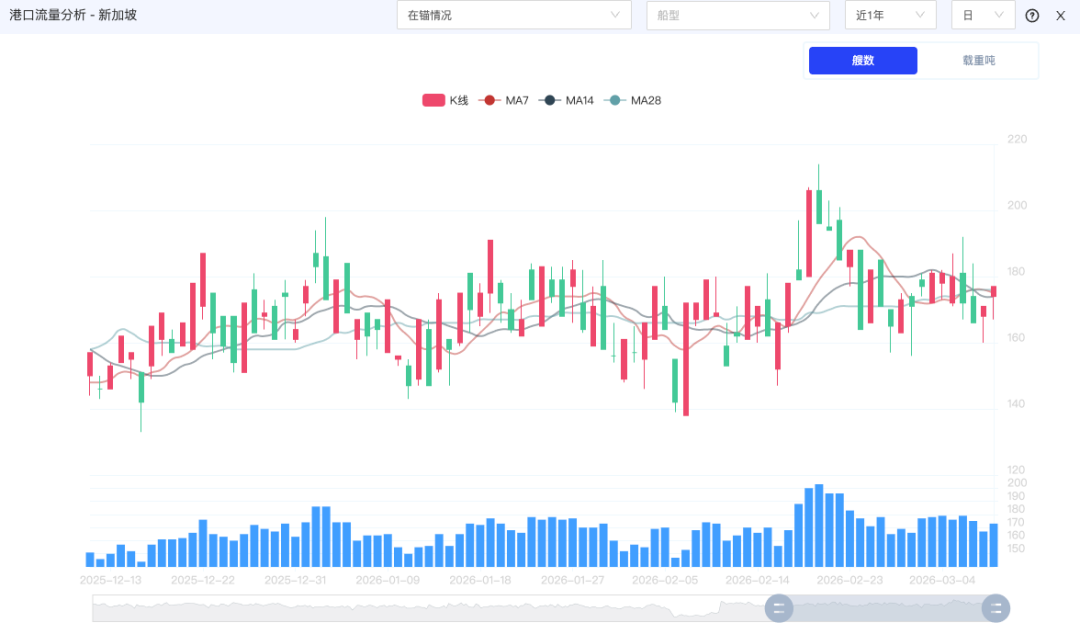Click the red candlestick with the lowest bottom
Viewport: 1080px width, 634px height.
pyautogui.click(x=686, y=358)
